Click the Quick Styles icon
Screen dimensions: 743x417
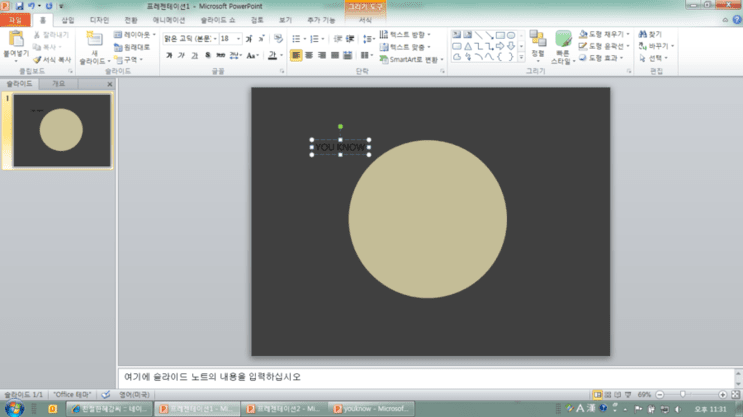563,39
